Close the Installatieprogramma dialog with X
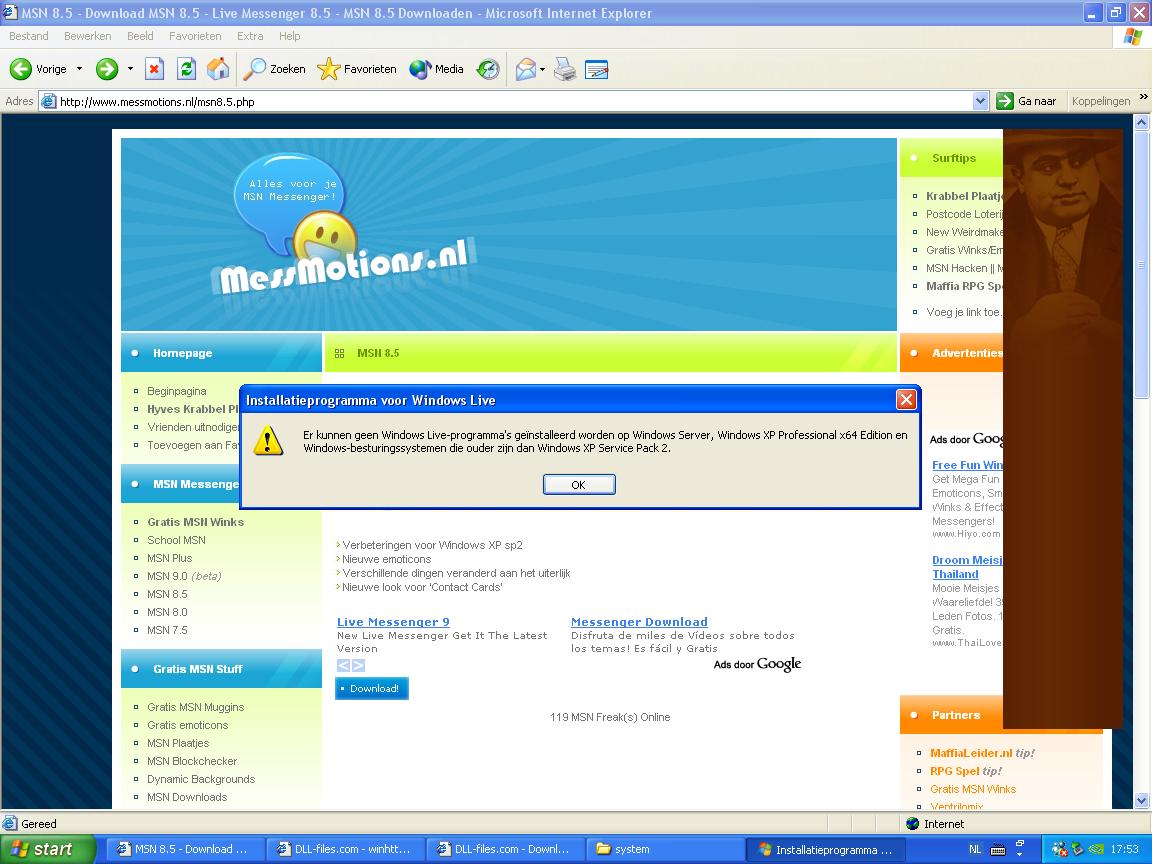The height and width of the screenshot is (864, 1152). [906, 400]
